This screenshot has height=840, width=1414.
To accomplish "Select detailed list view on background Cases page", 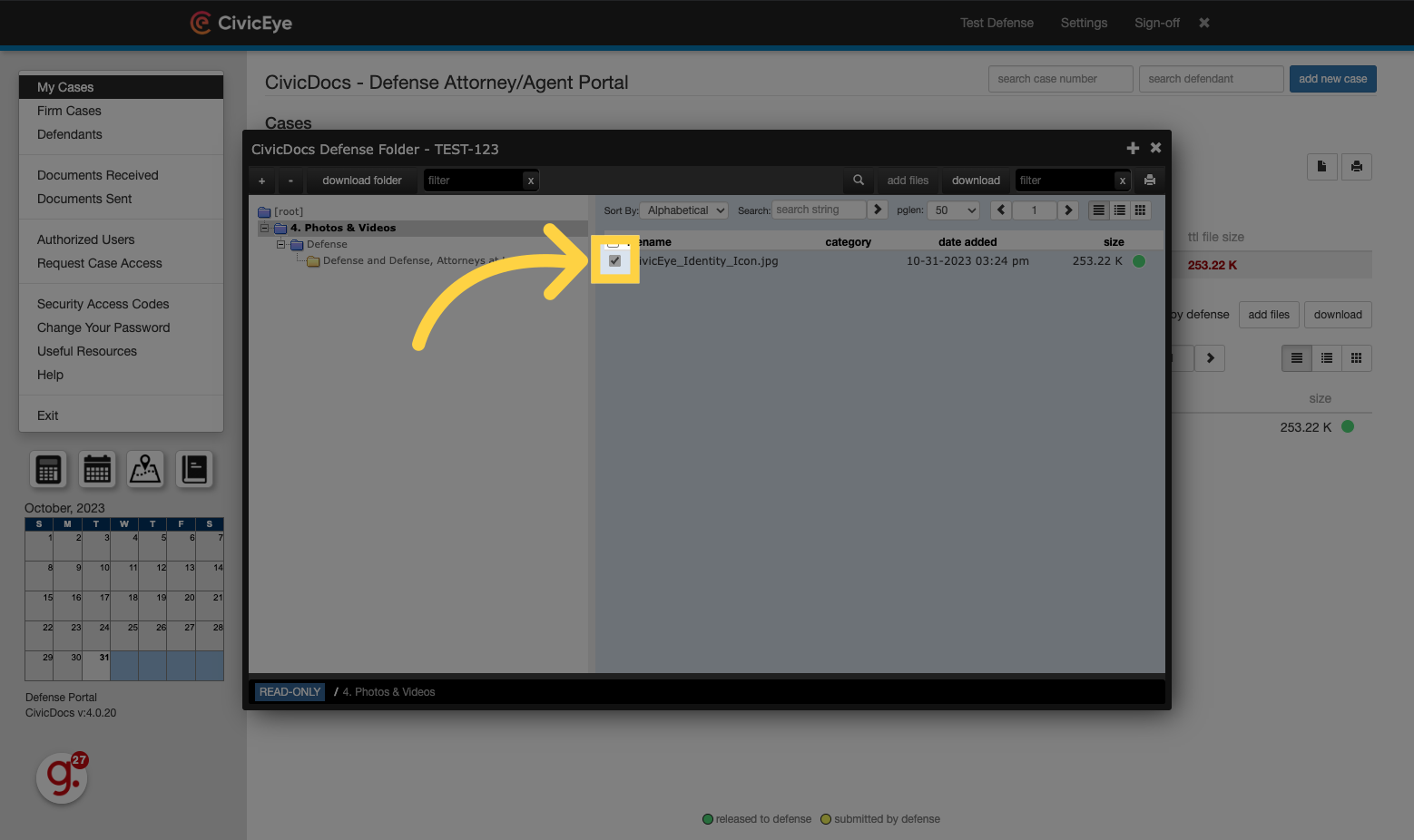I will tap(1297, 358).
